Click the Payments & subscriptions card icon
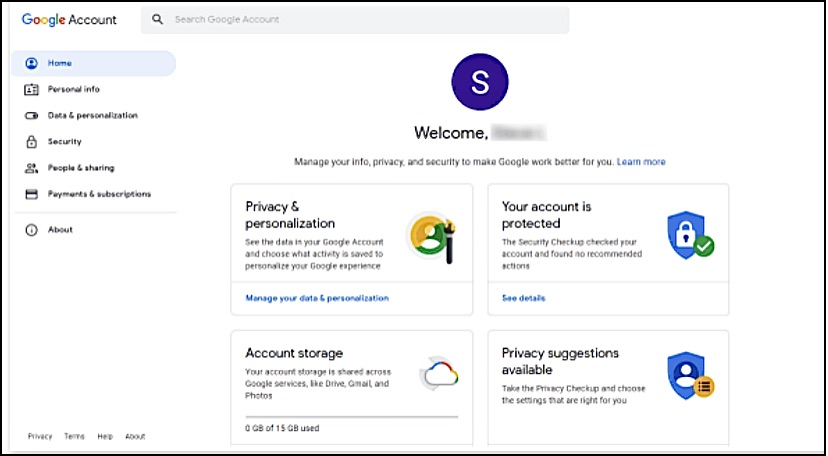Viewport: 828px width, 456px height. pos(31,194)
